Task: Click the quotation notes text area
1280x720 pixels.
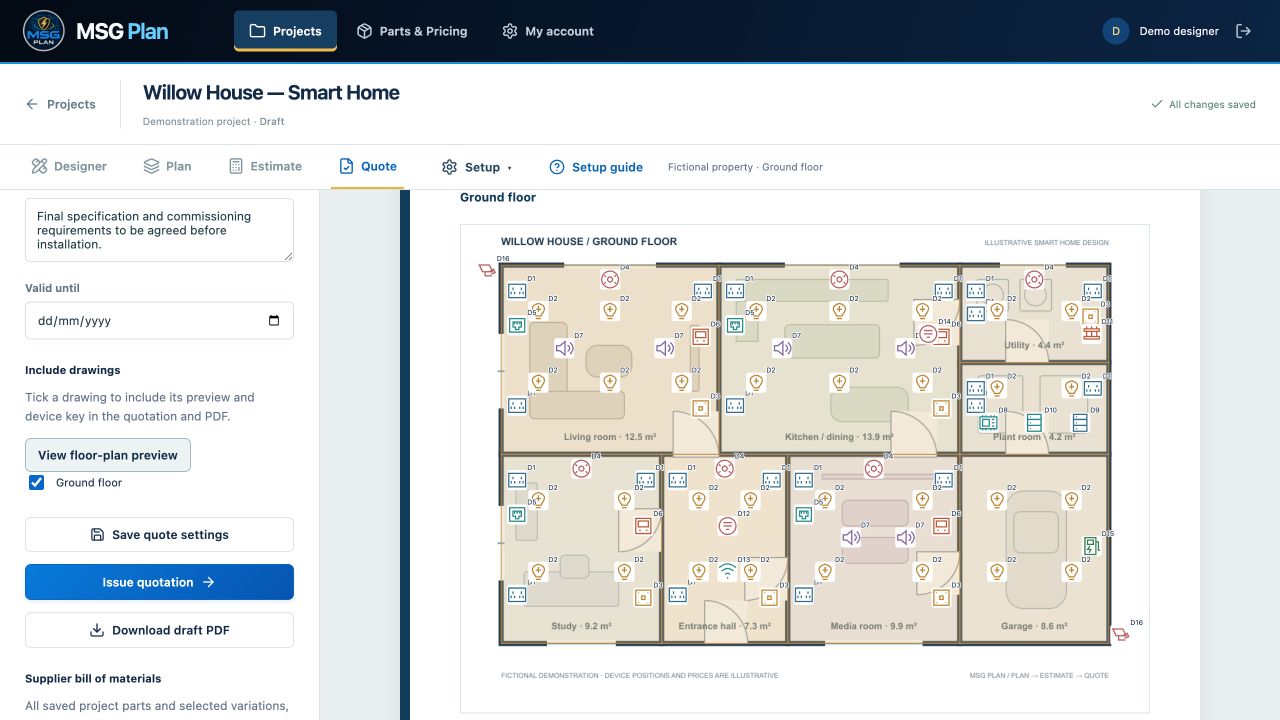Action: 159,230
